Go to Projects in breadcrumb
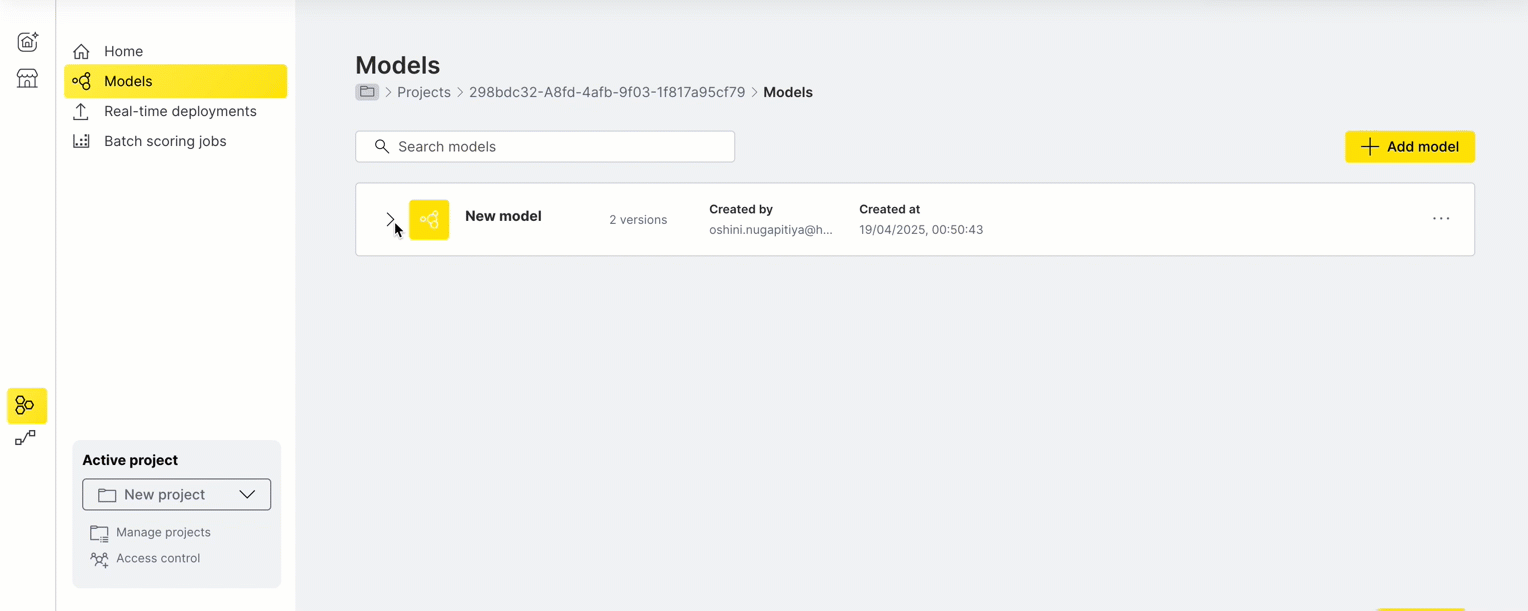1528x611 pixels. point(424,92)
